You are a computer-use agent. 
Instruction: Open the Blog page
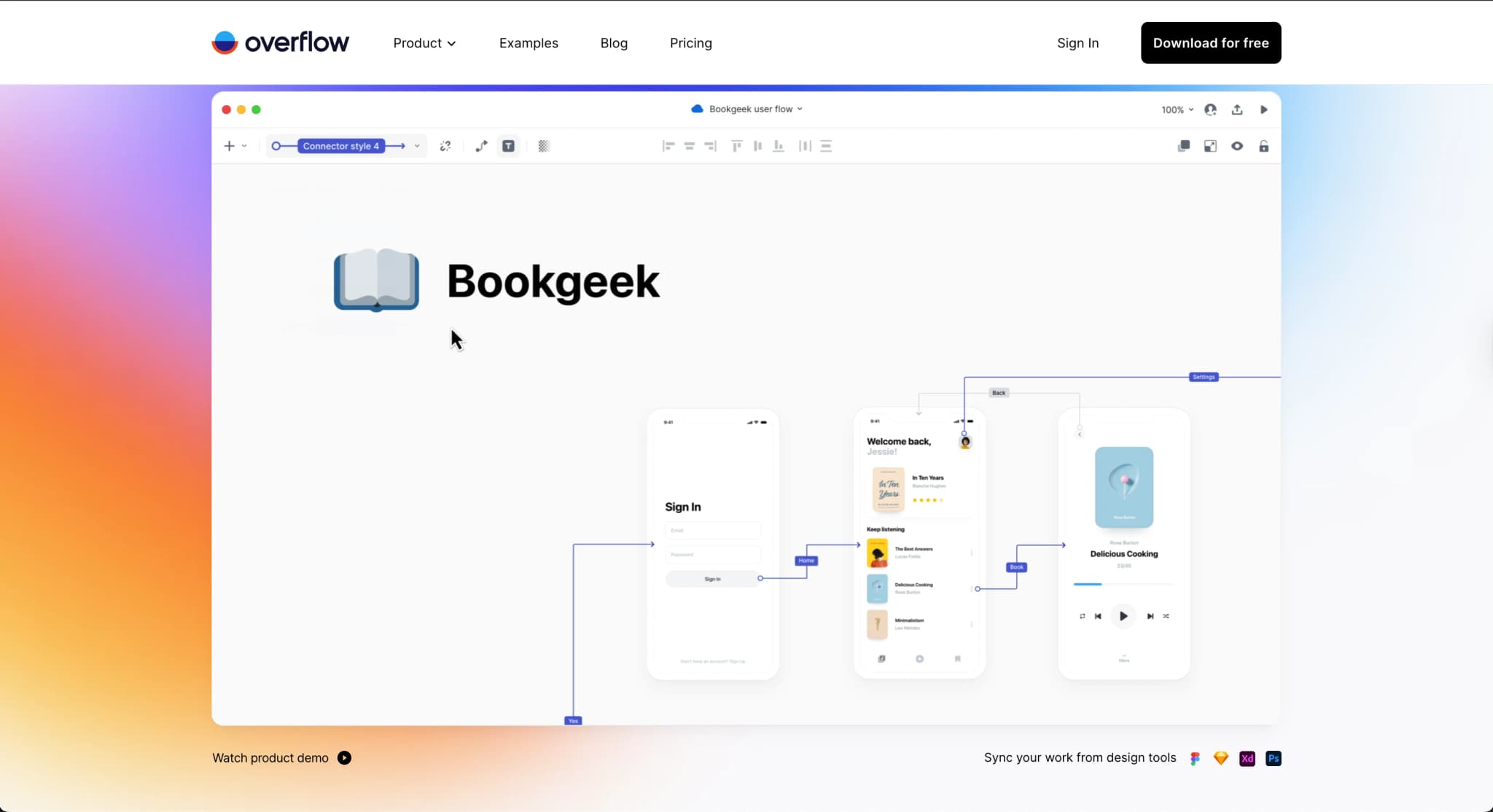coord(614,43)
